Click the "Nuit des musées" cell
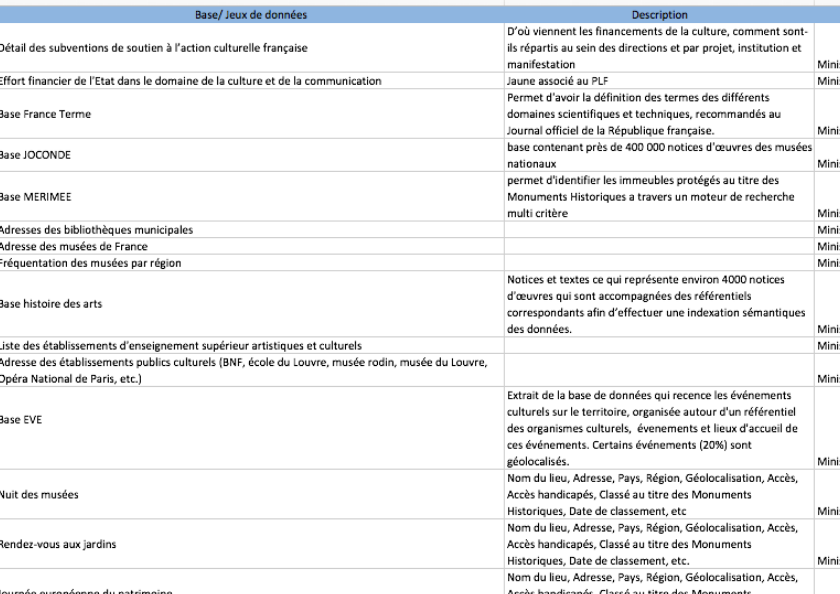The width and height of the screenshot is (840, 594). click(x=39, y=495)
